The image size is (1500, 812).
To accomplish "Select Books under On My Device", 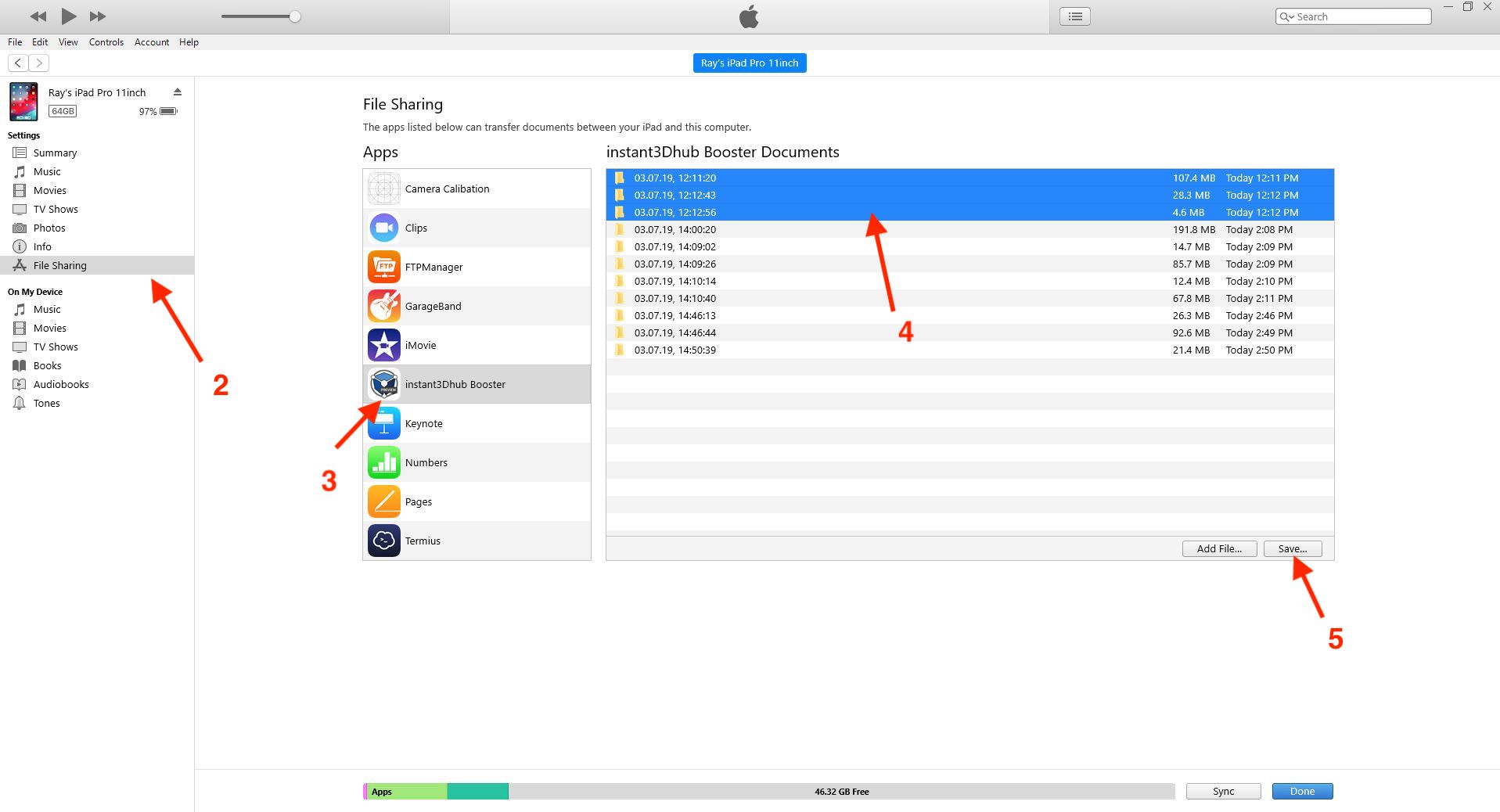I will click(x=97, y=366).
